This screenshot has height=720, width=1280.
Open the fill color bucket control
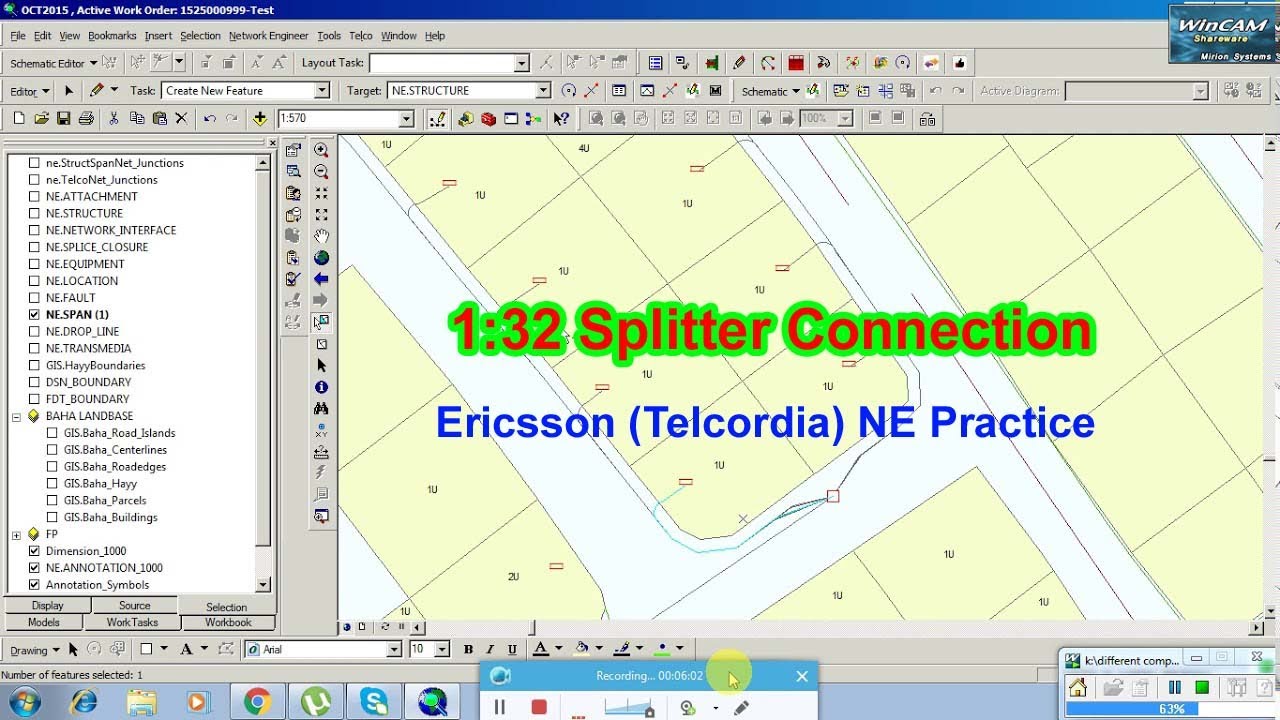(x=581, y=649)
